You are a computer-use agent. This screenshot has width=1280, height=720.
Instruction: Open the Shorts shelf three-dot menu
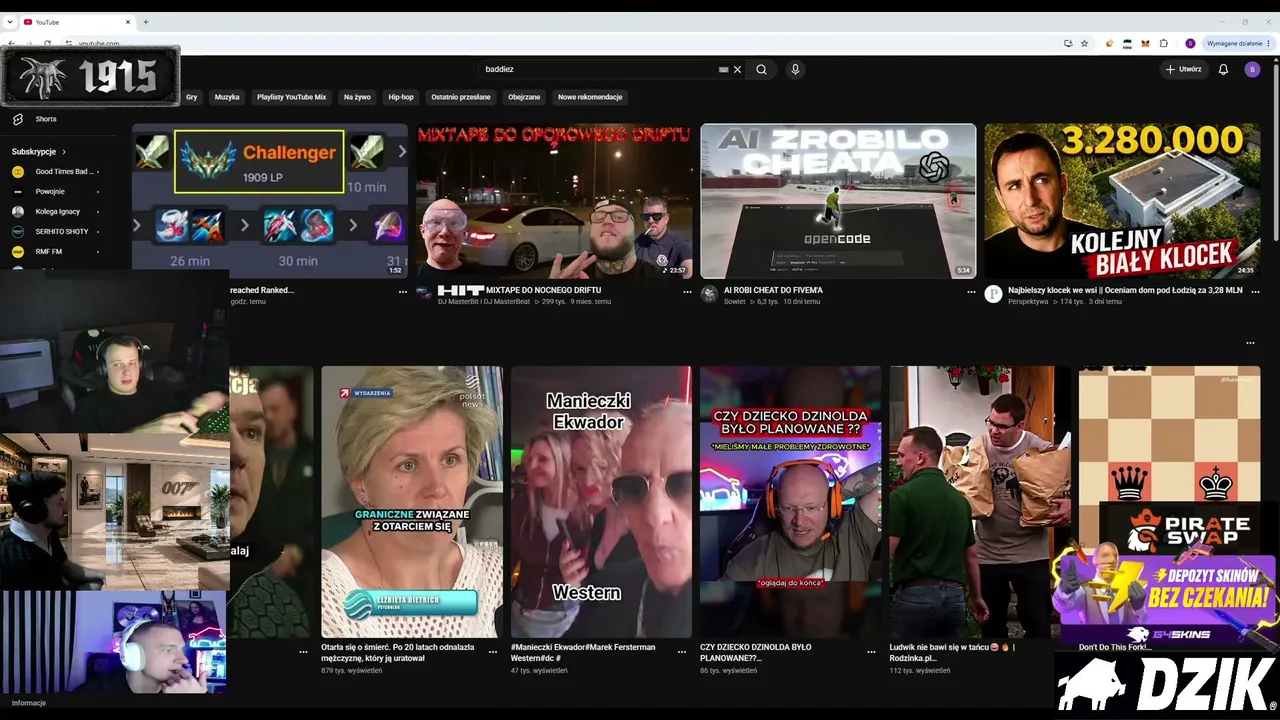(1250, 343)
